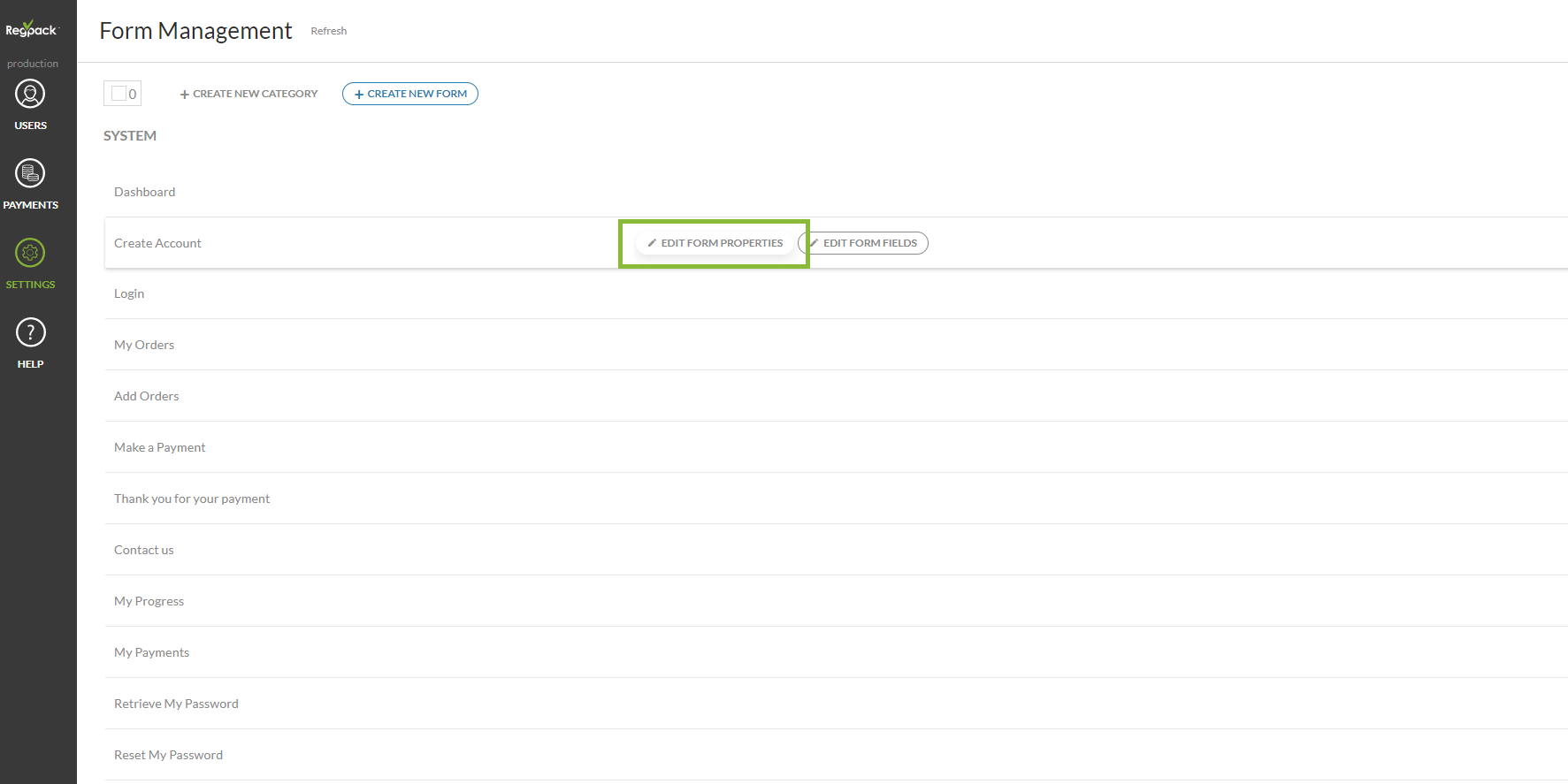Select the Dashboard form row

144,192
